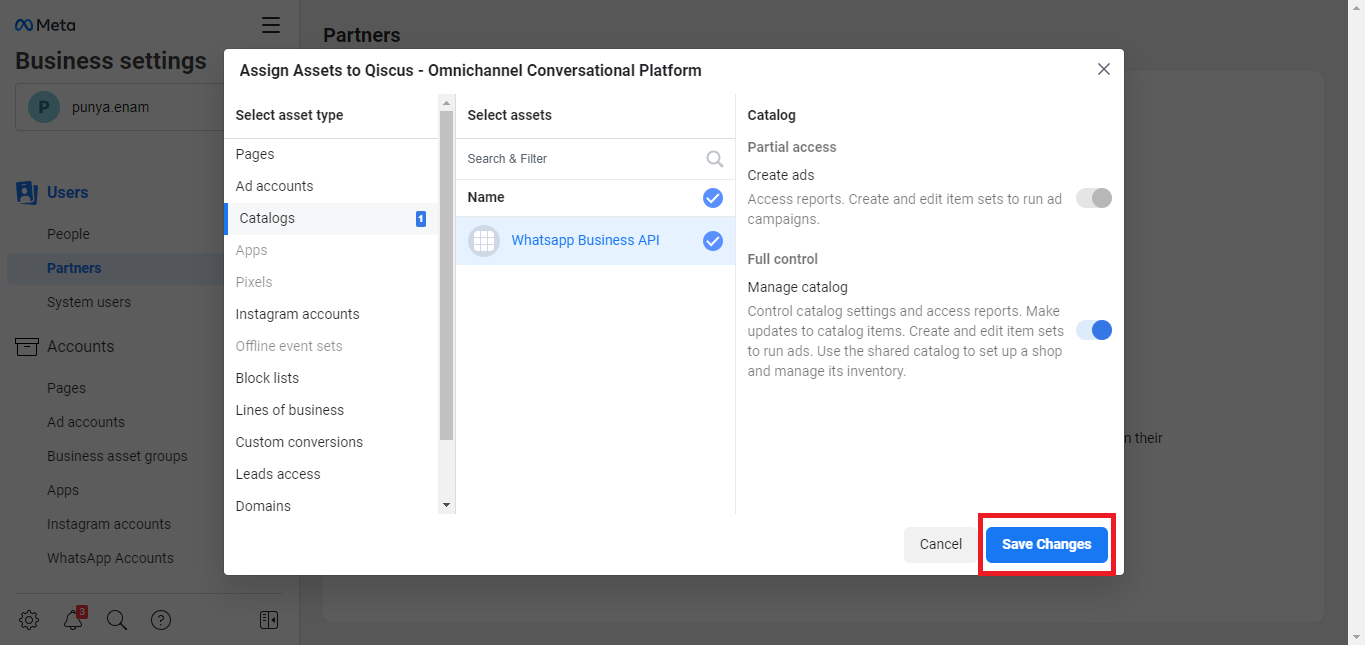Select Instagram accounts asset type
The image size is (1365, 645).
[x=331, y=314]
